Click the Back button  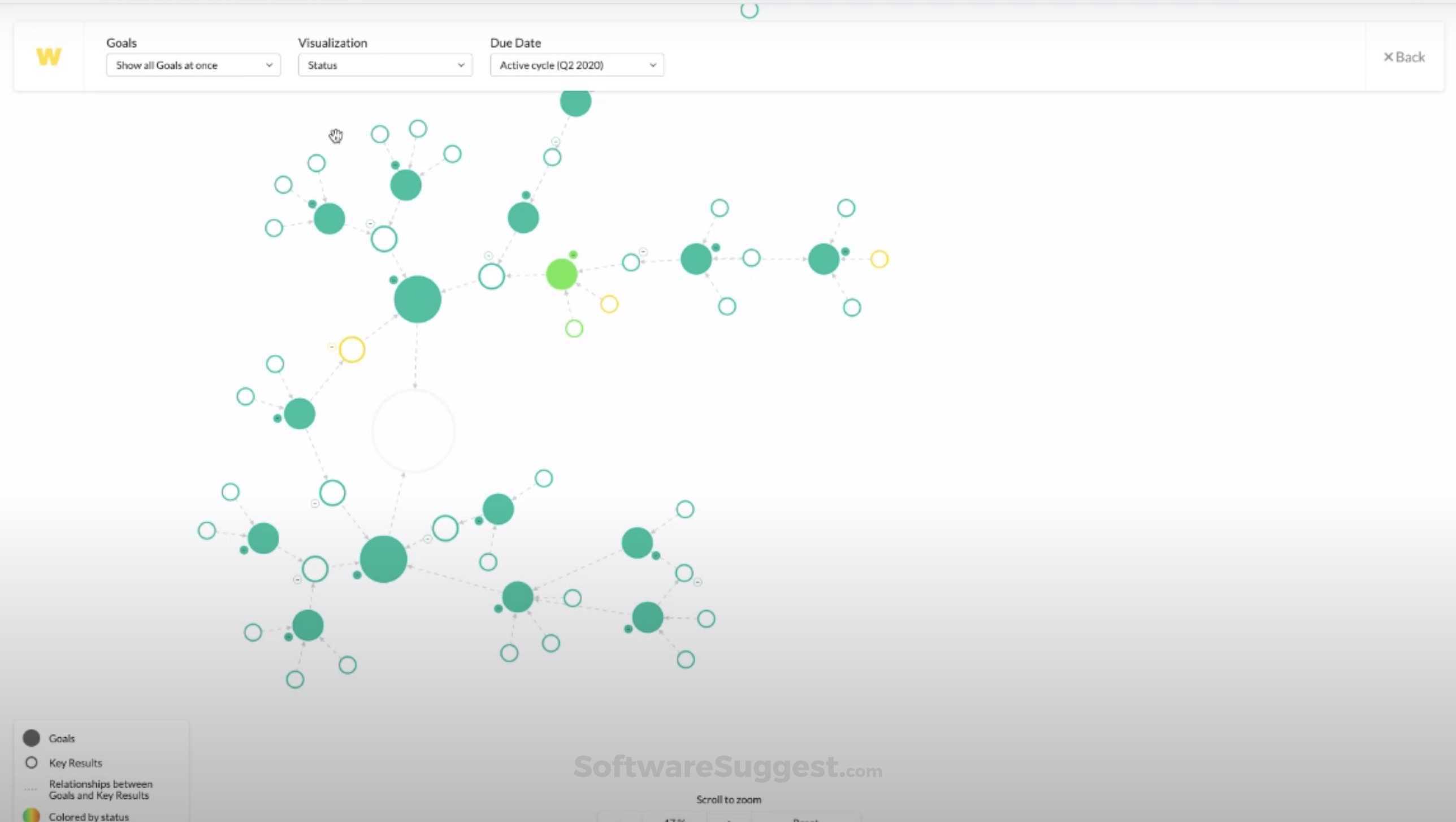click(x=1404, y=57)
